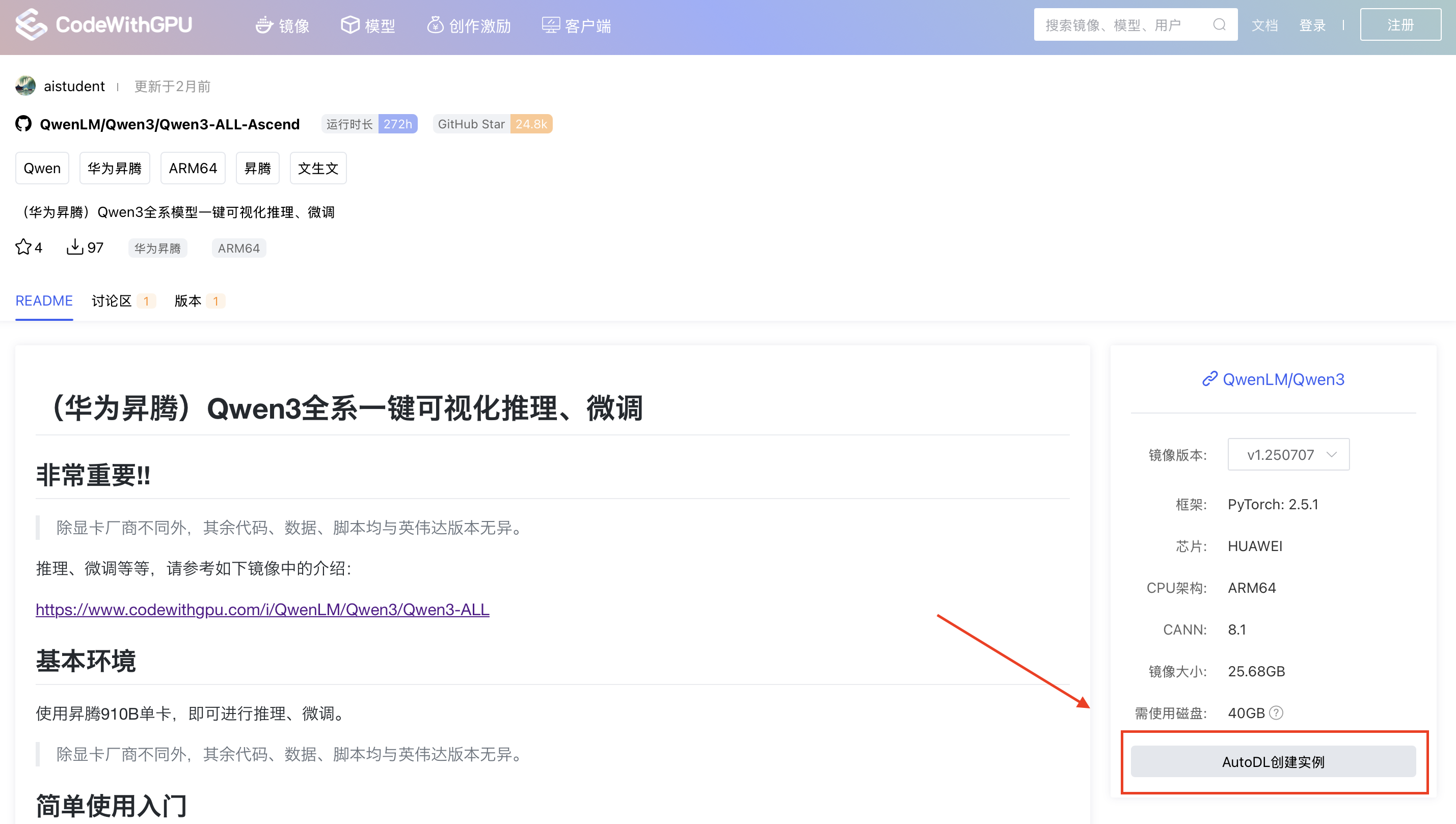The width and height of the screenshot is (1456, 824).
Task: Switch to the 版本 tab
Action: coord(188,301)
